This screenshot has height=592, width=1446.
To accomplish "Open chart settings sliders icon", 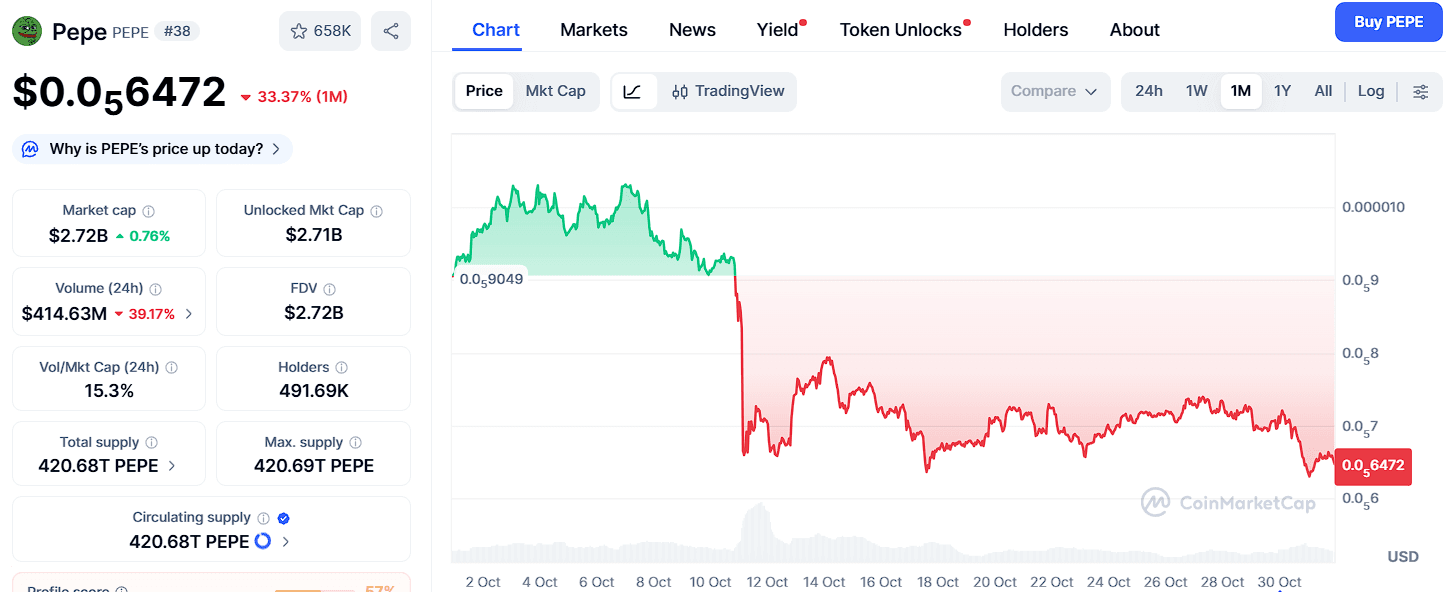I will (x=1420, y=91).
